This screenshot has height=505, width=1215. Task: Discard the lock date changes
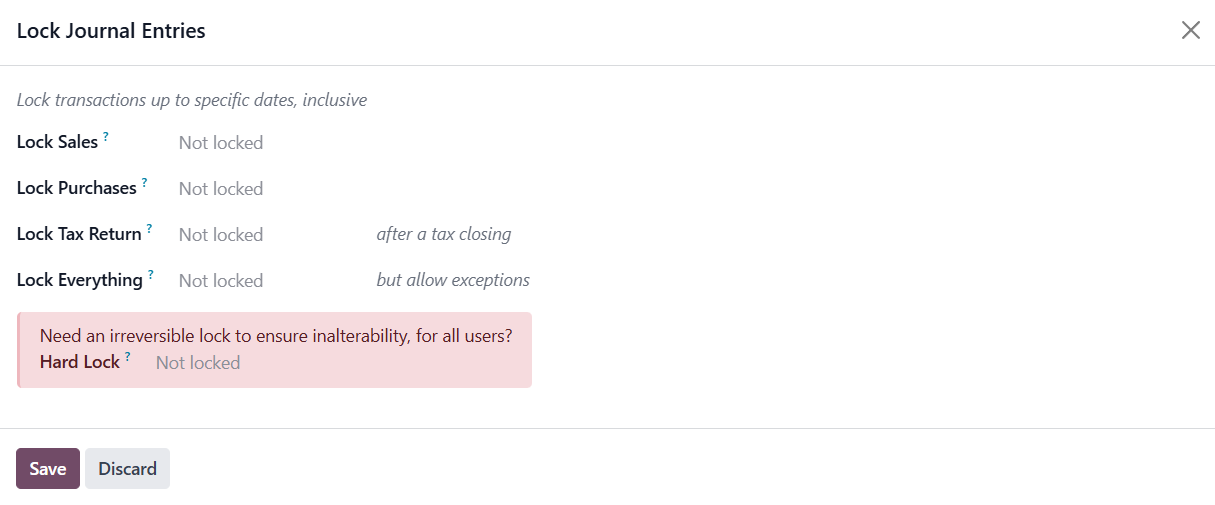pos(127,469)
